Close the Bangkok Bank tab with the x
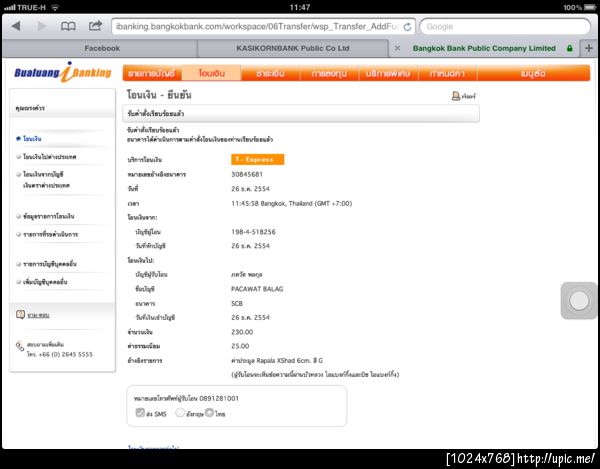This screenshot has width=600, height=469. point(397,48)
